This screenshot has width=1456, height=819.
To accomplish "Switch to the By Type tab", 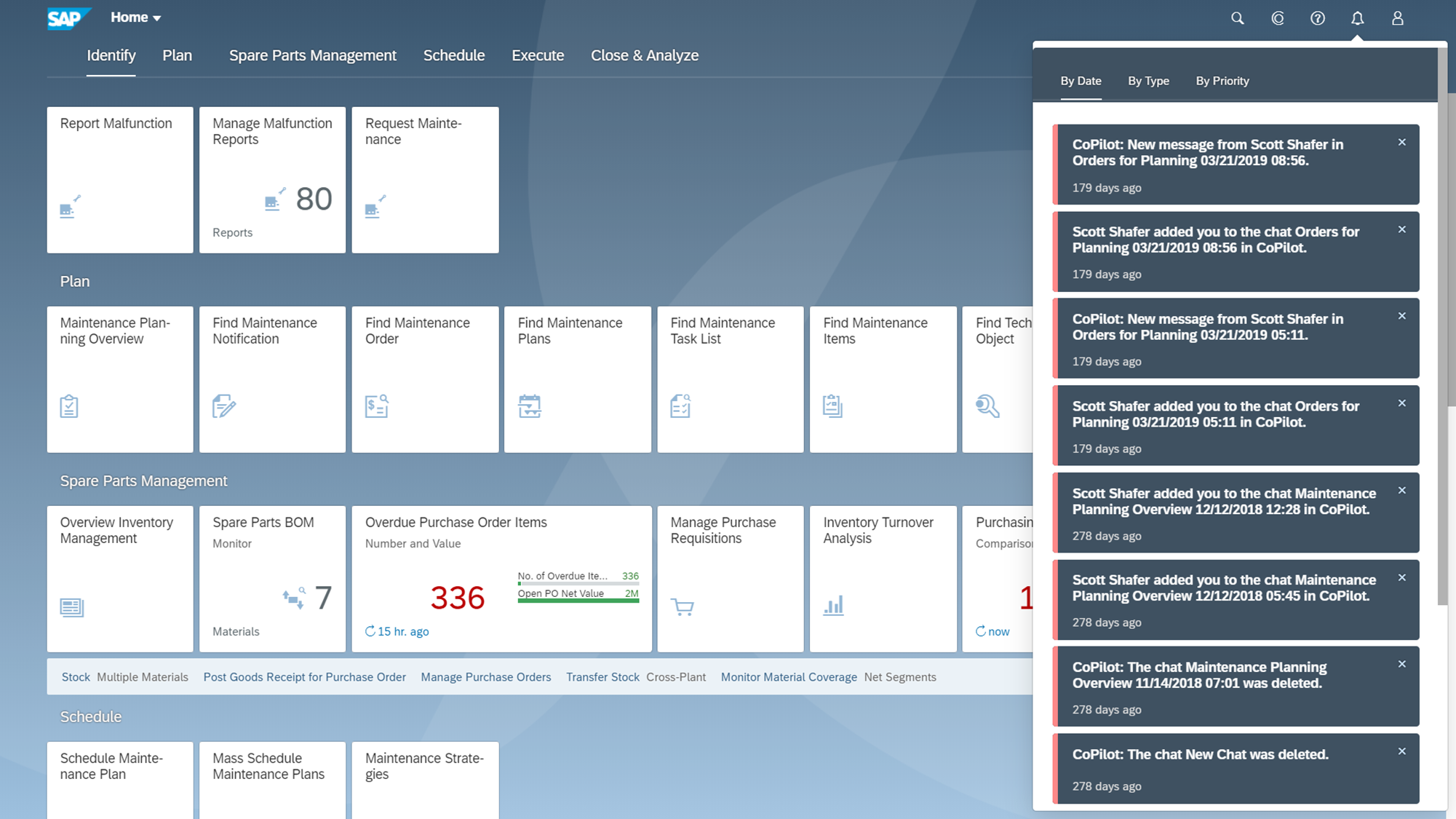I will [x=1148, y=81].
